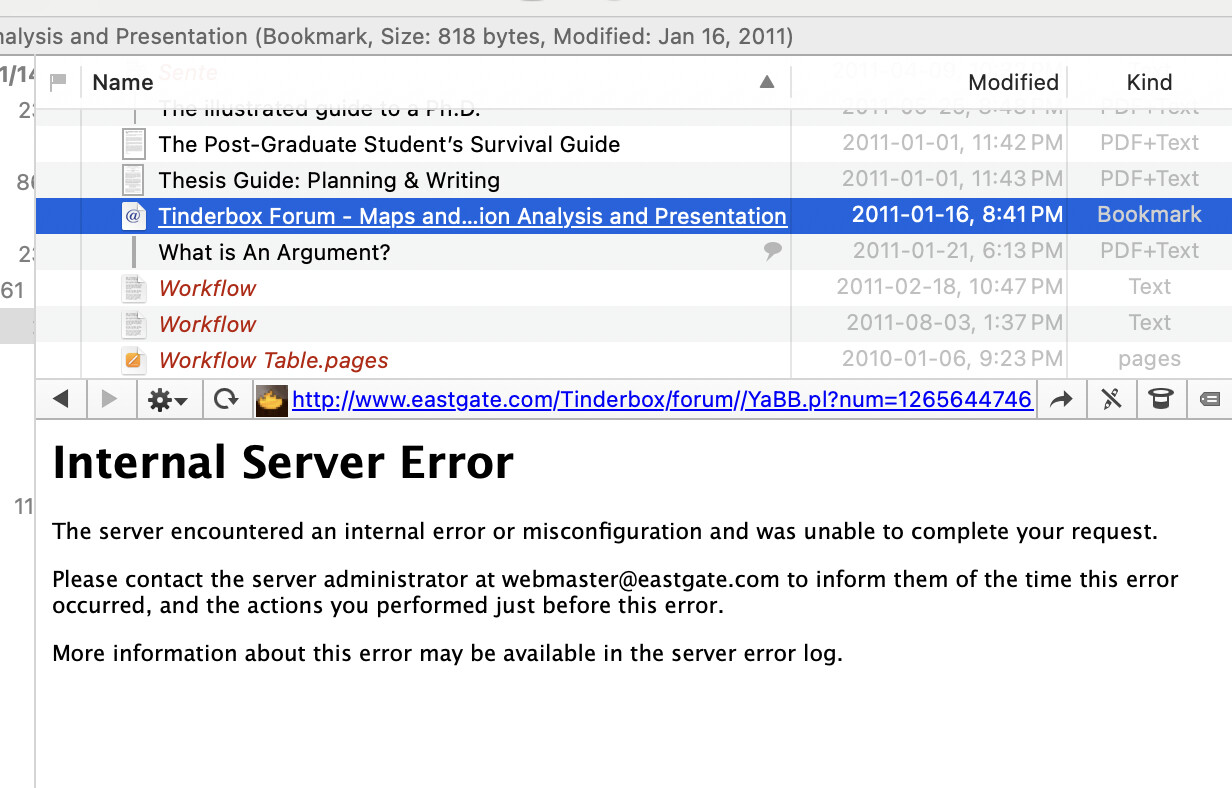Select The Post-Graduate Student's Survival Guide
The width and height of the screenshot is (1232, 788).
tap(389, 145)
